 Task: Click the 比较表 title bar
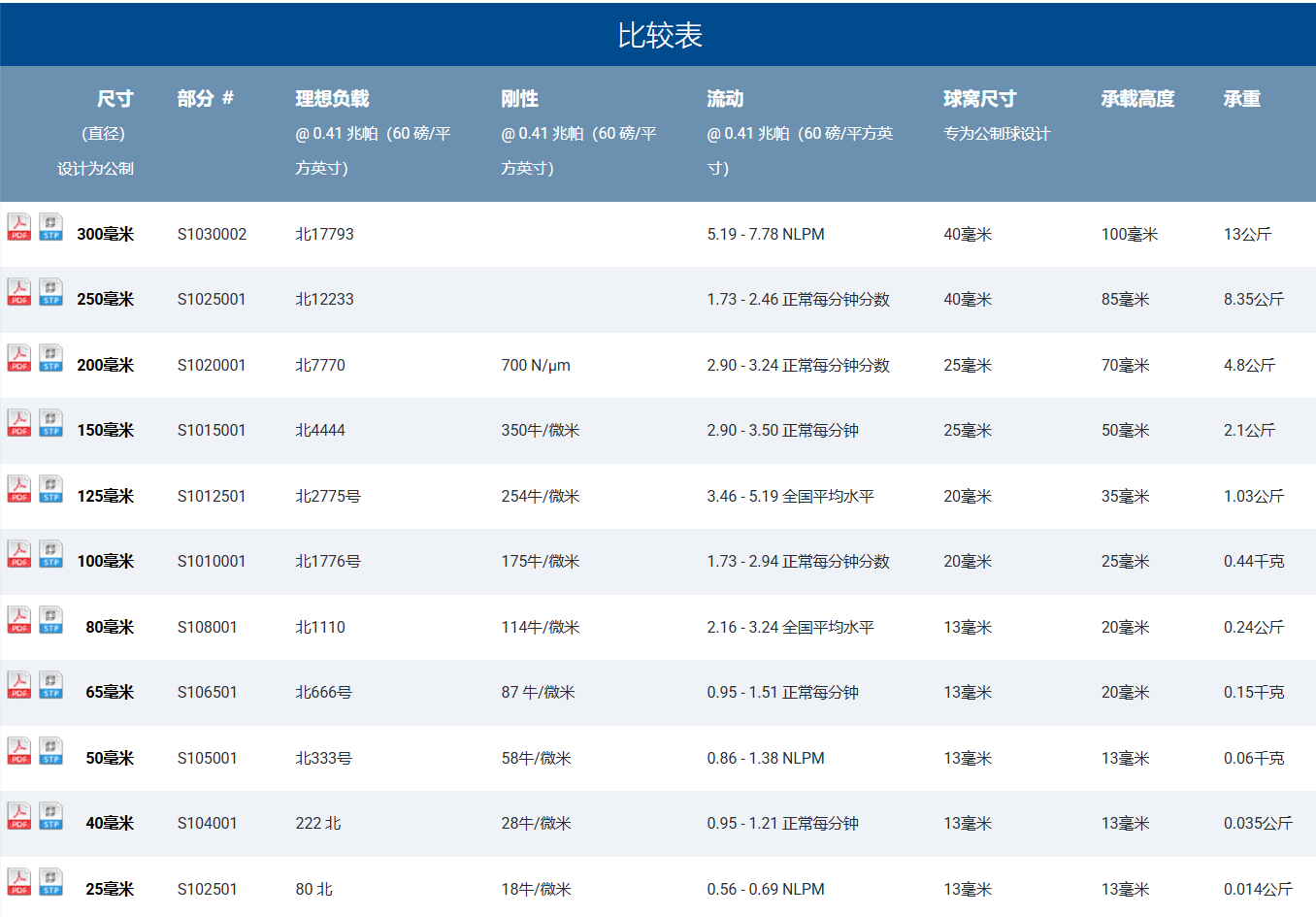pos(659,35)
